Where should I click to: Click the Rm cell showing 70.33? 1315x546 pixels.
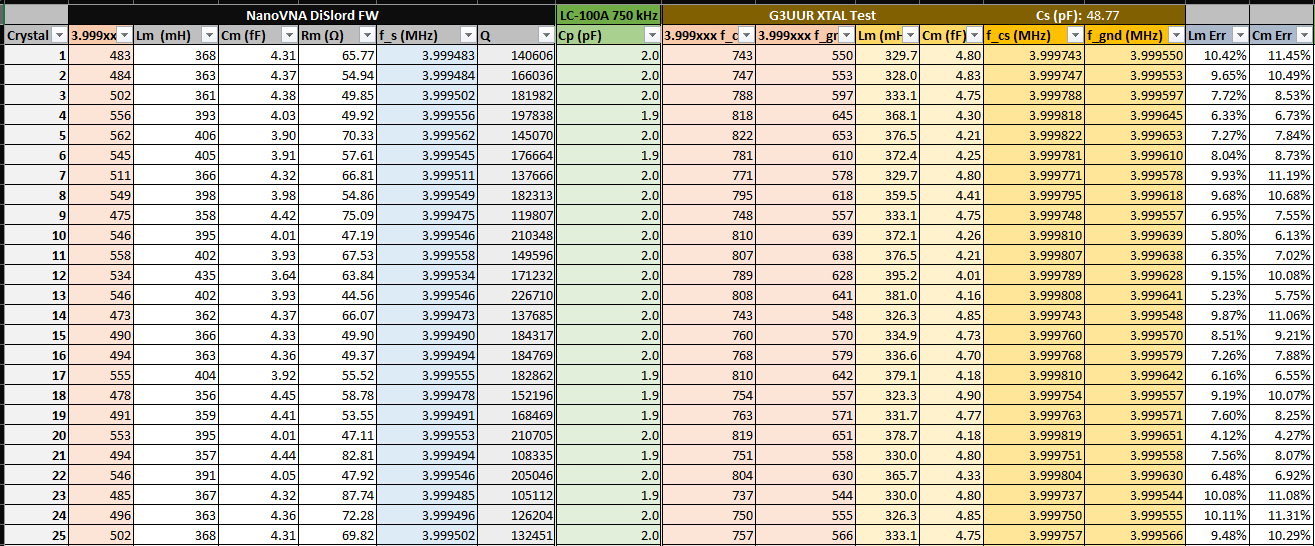(338, 136)
